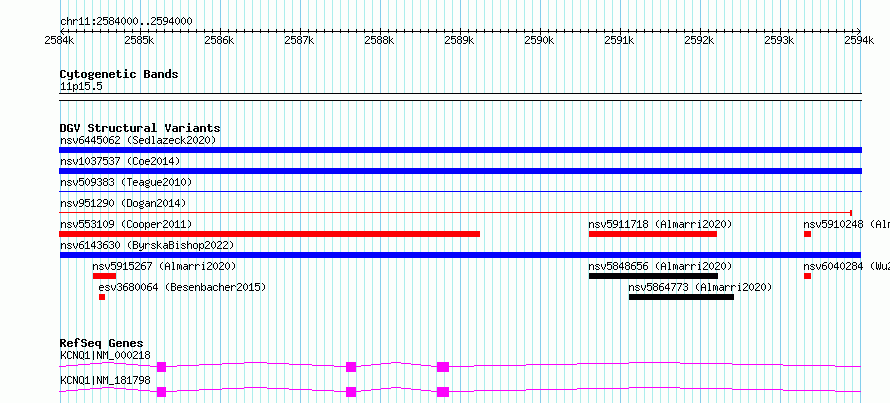This screenshot has height=403, width=890.
Task: Click middle magenta exon of KCNQ1|NM_000218
Action: pyautogui.click(x=351, y=367)
